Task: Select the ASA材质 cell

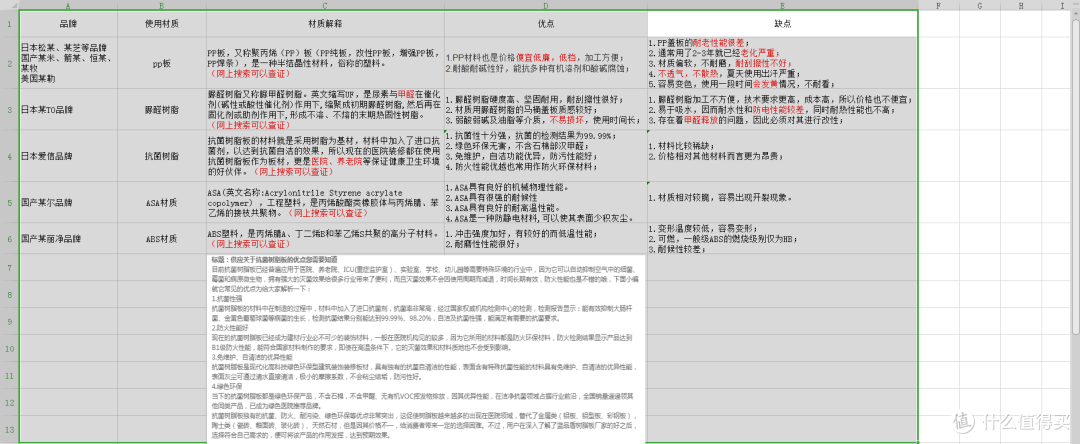Action: [x=162, y=202]
